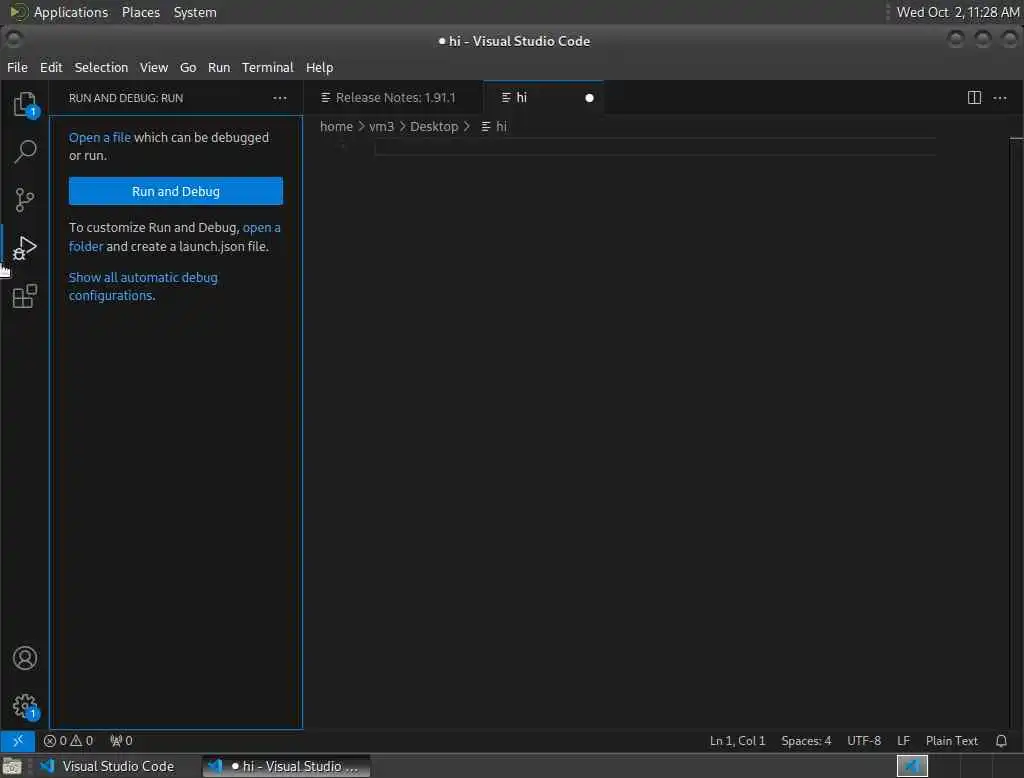Open the Extensions view icon

25,296
